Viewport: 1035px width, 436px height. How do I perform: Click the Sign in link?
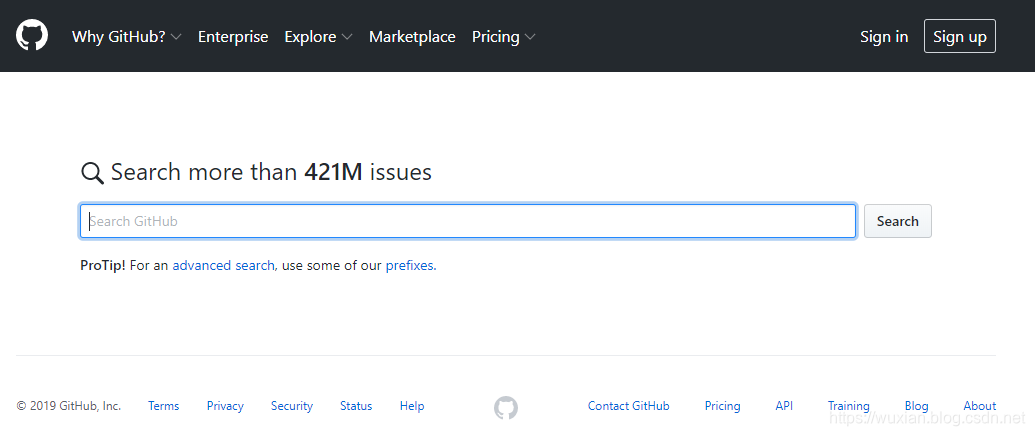click(884, 37)
